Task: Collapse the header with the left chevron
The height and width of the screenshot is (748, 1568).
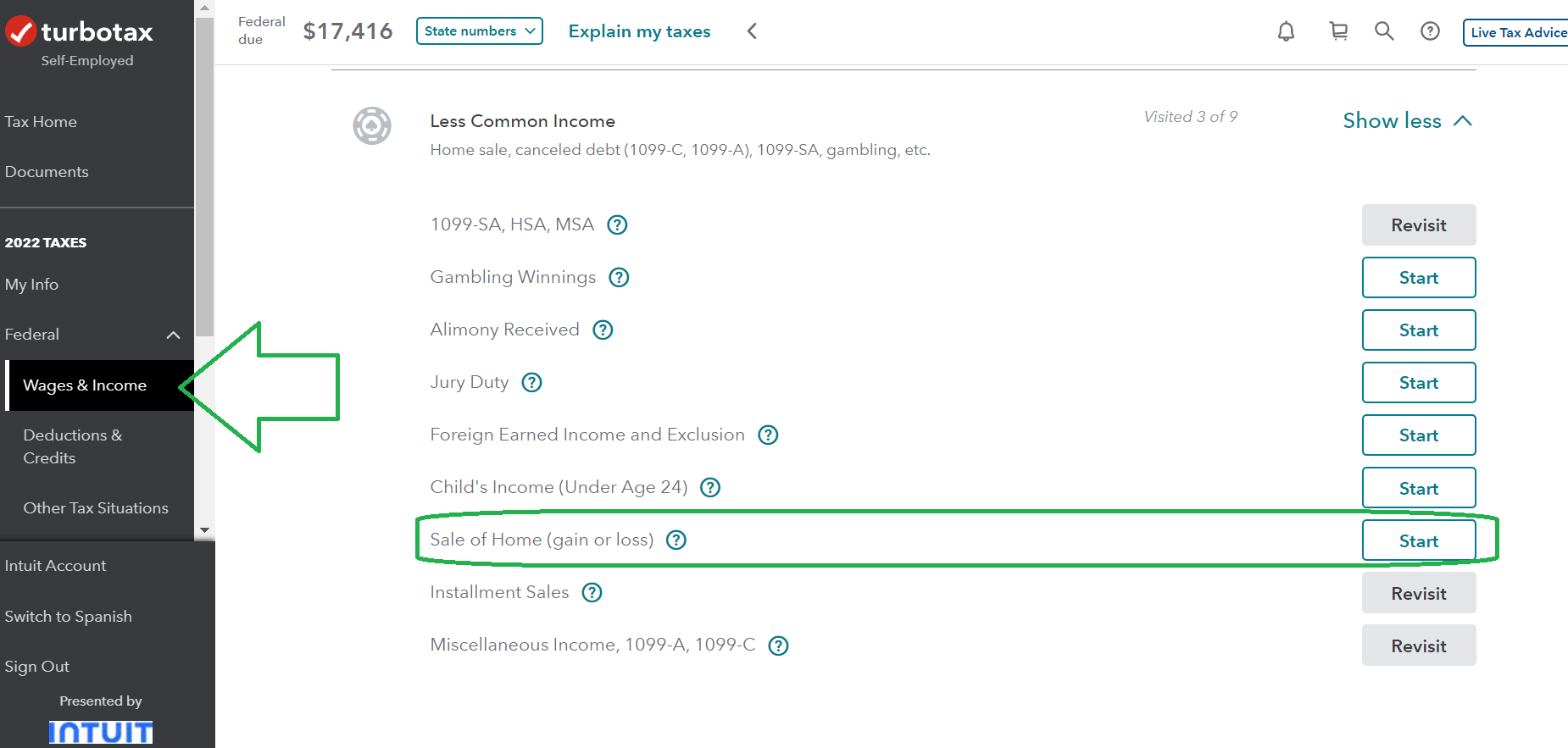Action: (x=752, y=31)
